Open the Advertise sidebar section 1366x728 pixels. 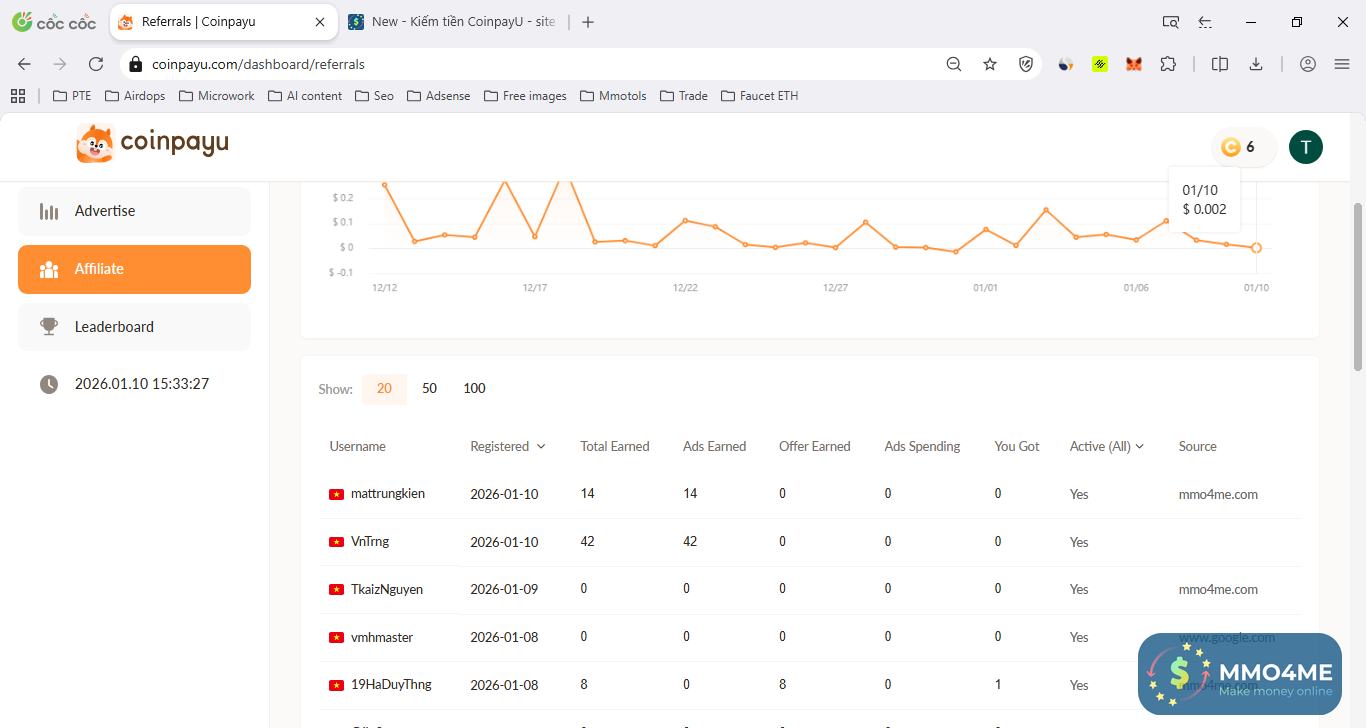[134, 211]
